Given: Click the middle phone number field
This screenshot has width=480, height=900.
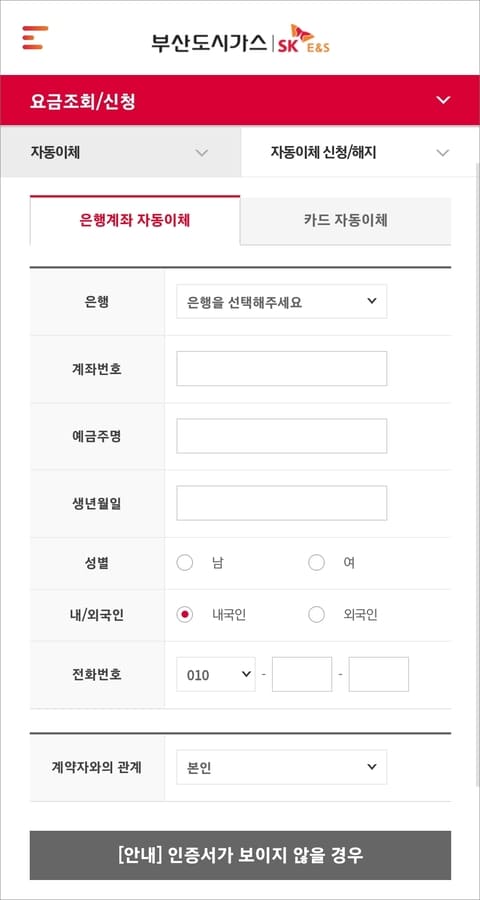Looking at the screenshot, I should 302,674.
